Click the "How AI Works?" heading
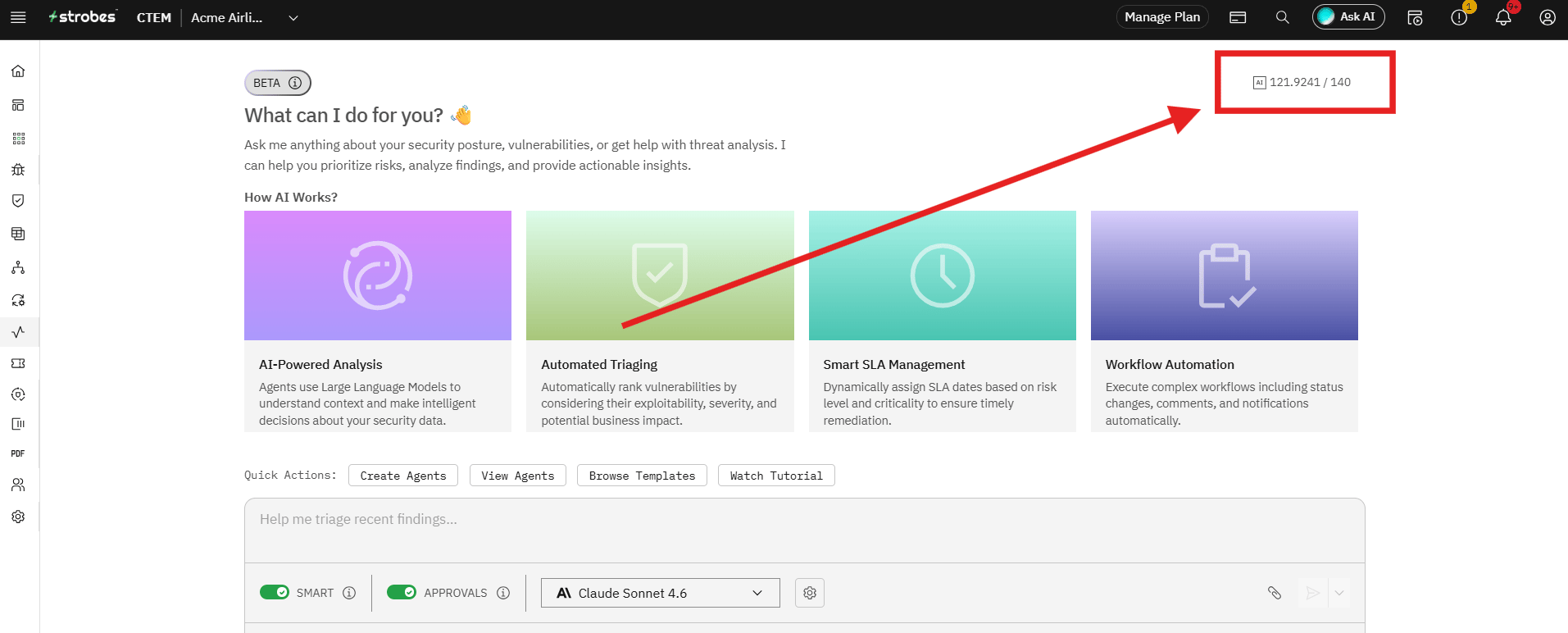Screen dimensions: 1568x633 (291, 198)
